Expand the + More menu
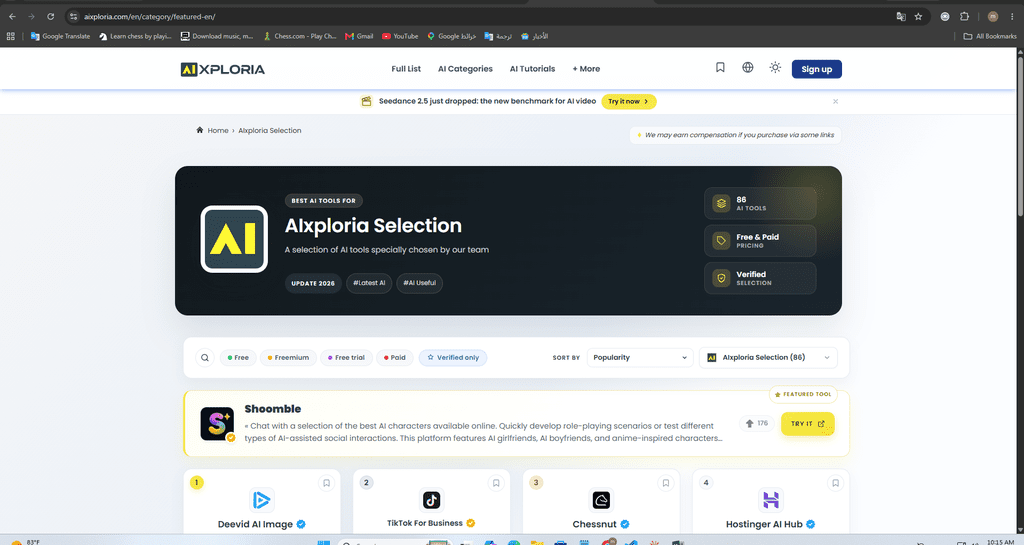The image size is (1024, 545). tap(586, 69)
